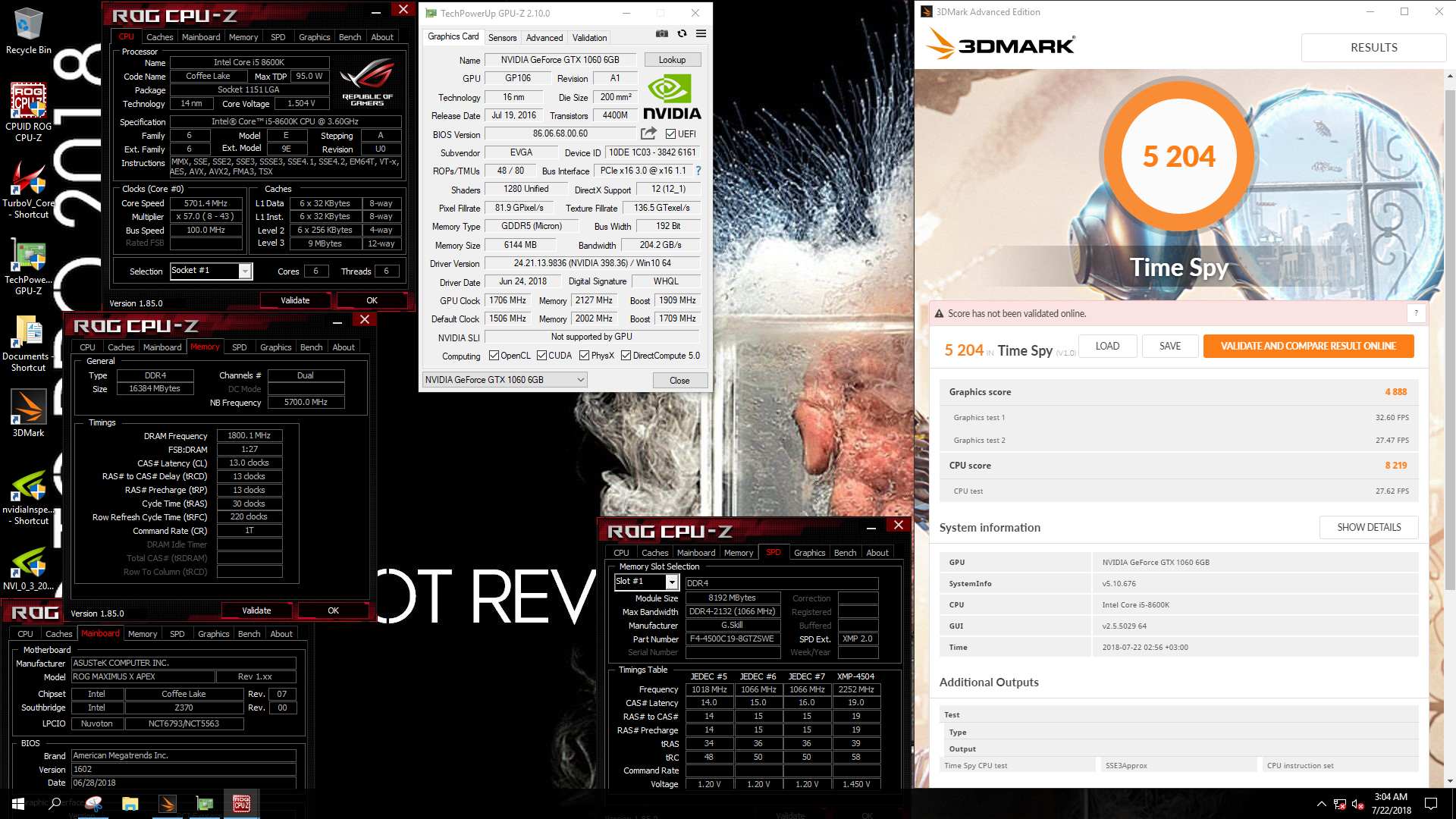
Task: Switch to ROG CPU-Z taskbar icon
Action: (242, 804)
